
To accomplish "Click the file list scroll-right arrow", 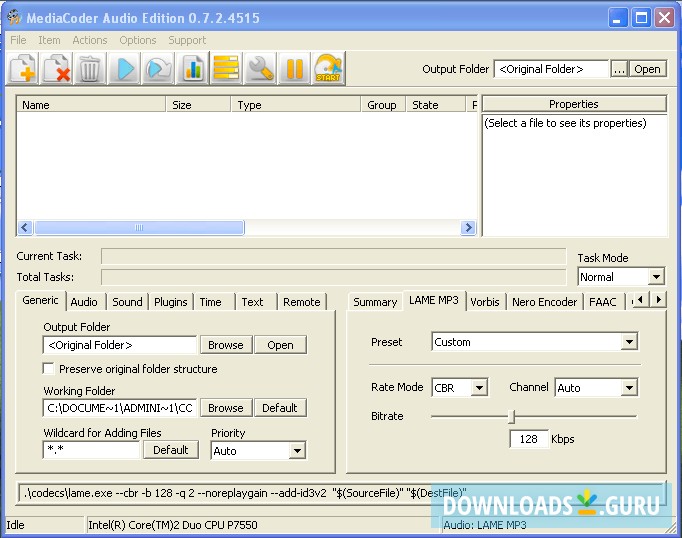I will [468, 227].
